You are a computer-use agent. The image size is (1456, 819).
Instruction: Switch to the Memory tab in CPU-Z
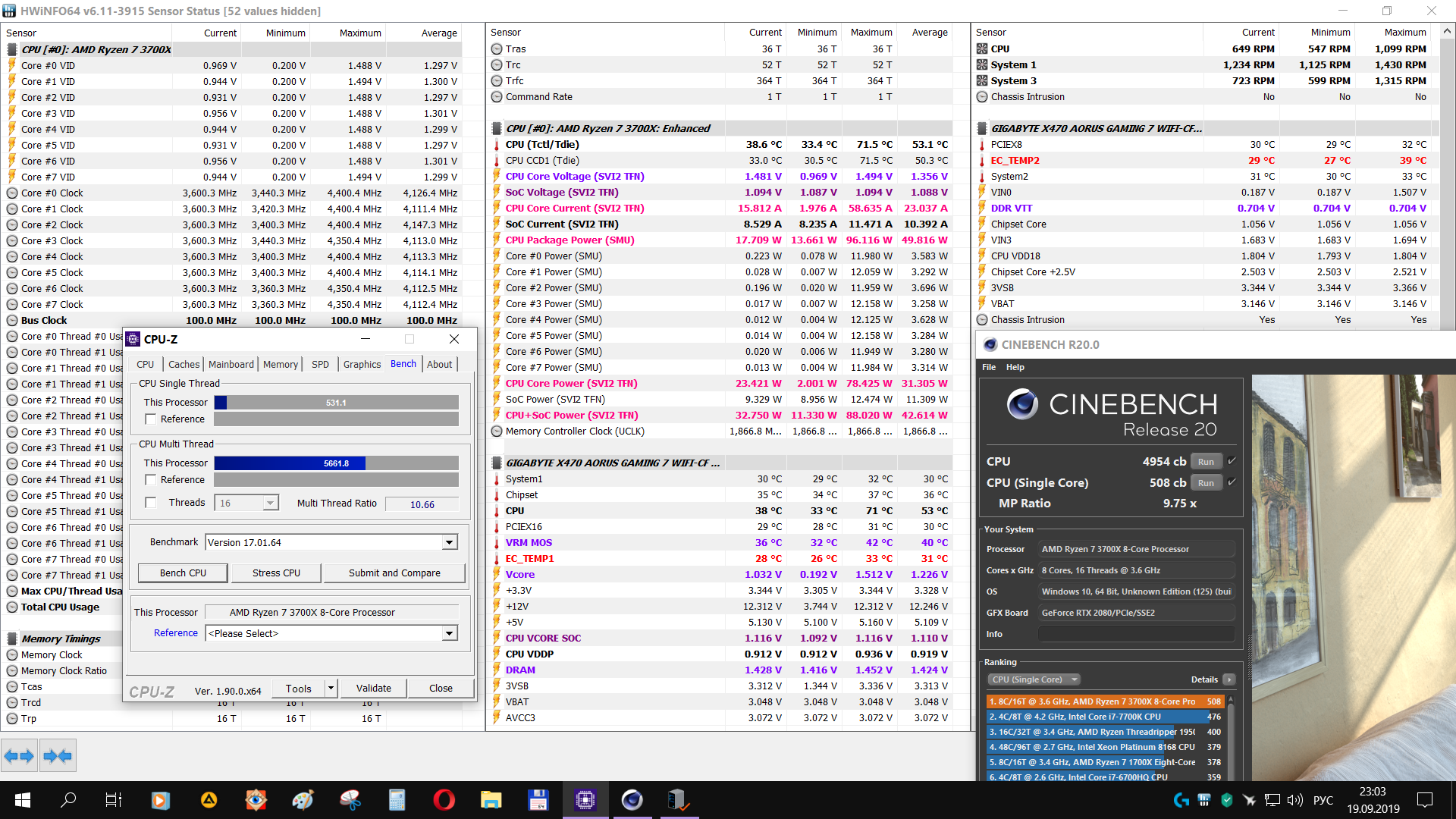(280, 364)
